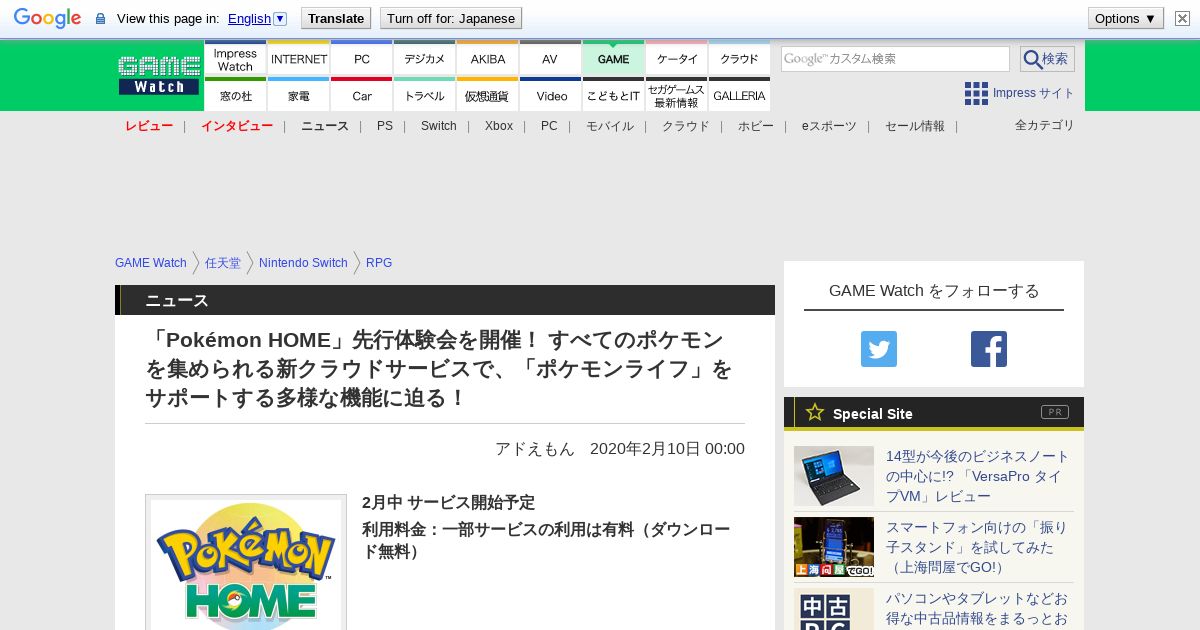
Task: Click the GAME Watch site logo
Action: click(159, 75)
